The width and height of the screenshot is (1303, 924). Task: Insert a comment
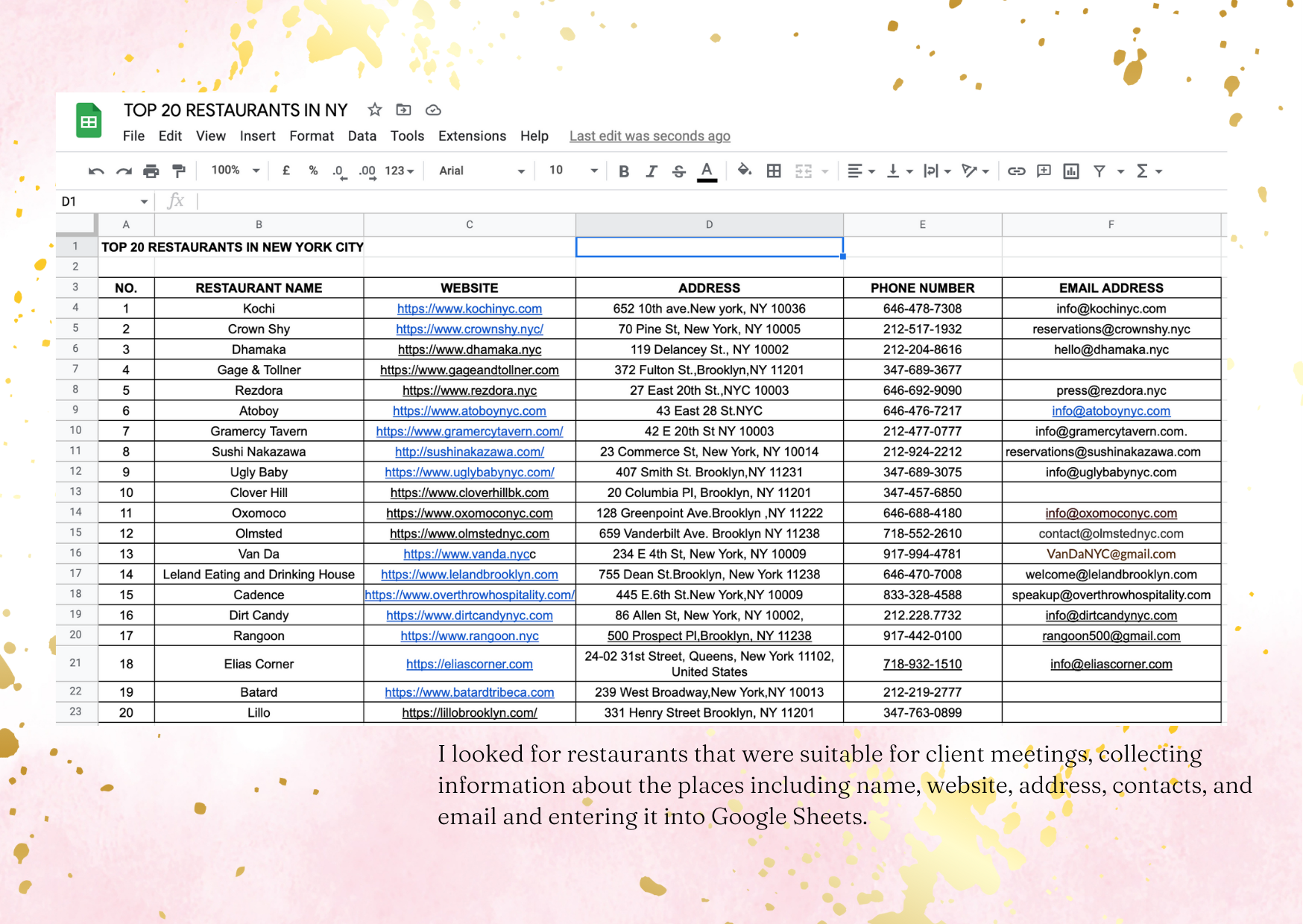tap(1044, 171)
